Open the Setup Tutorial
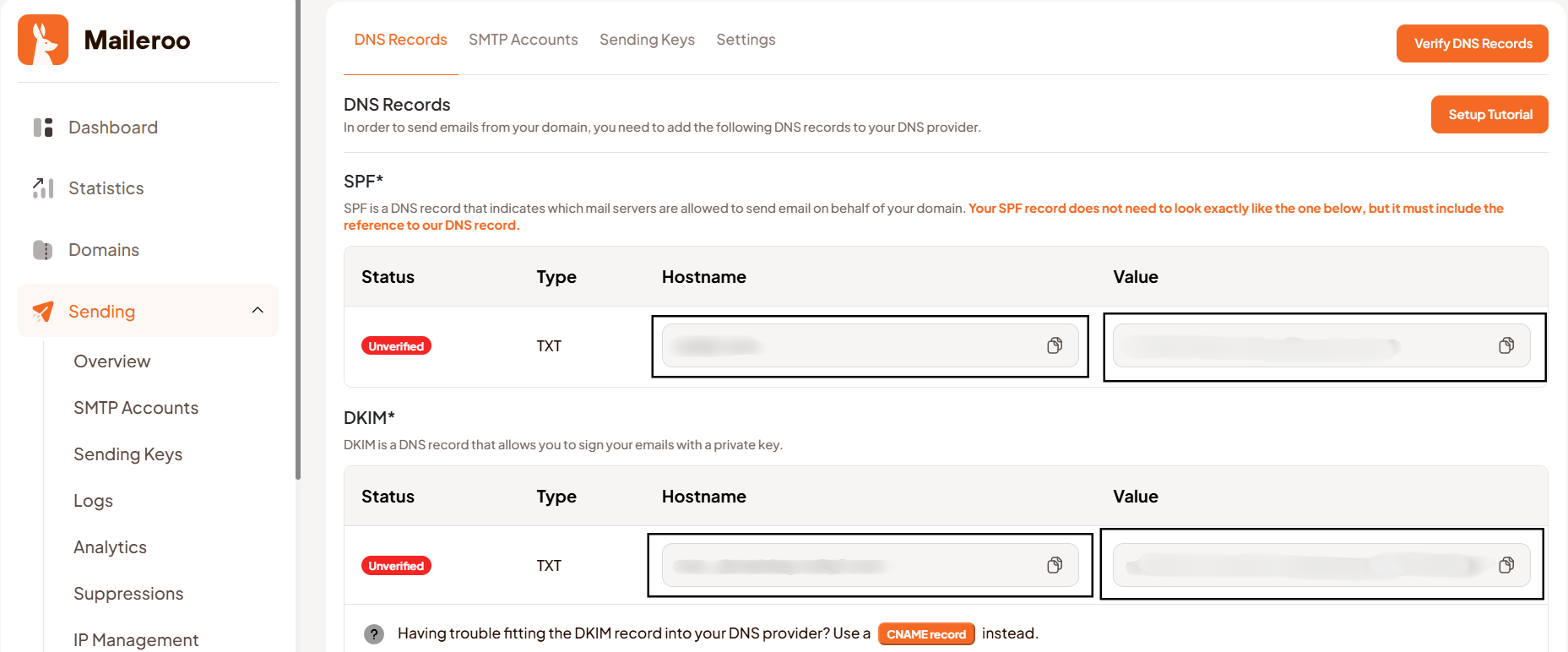Image resolution: width=1568 pixels, height=652 pixels. pyautogui.click(x=1489, y=115)
